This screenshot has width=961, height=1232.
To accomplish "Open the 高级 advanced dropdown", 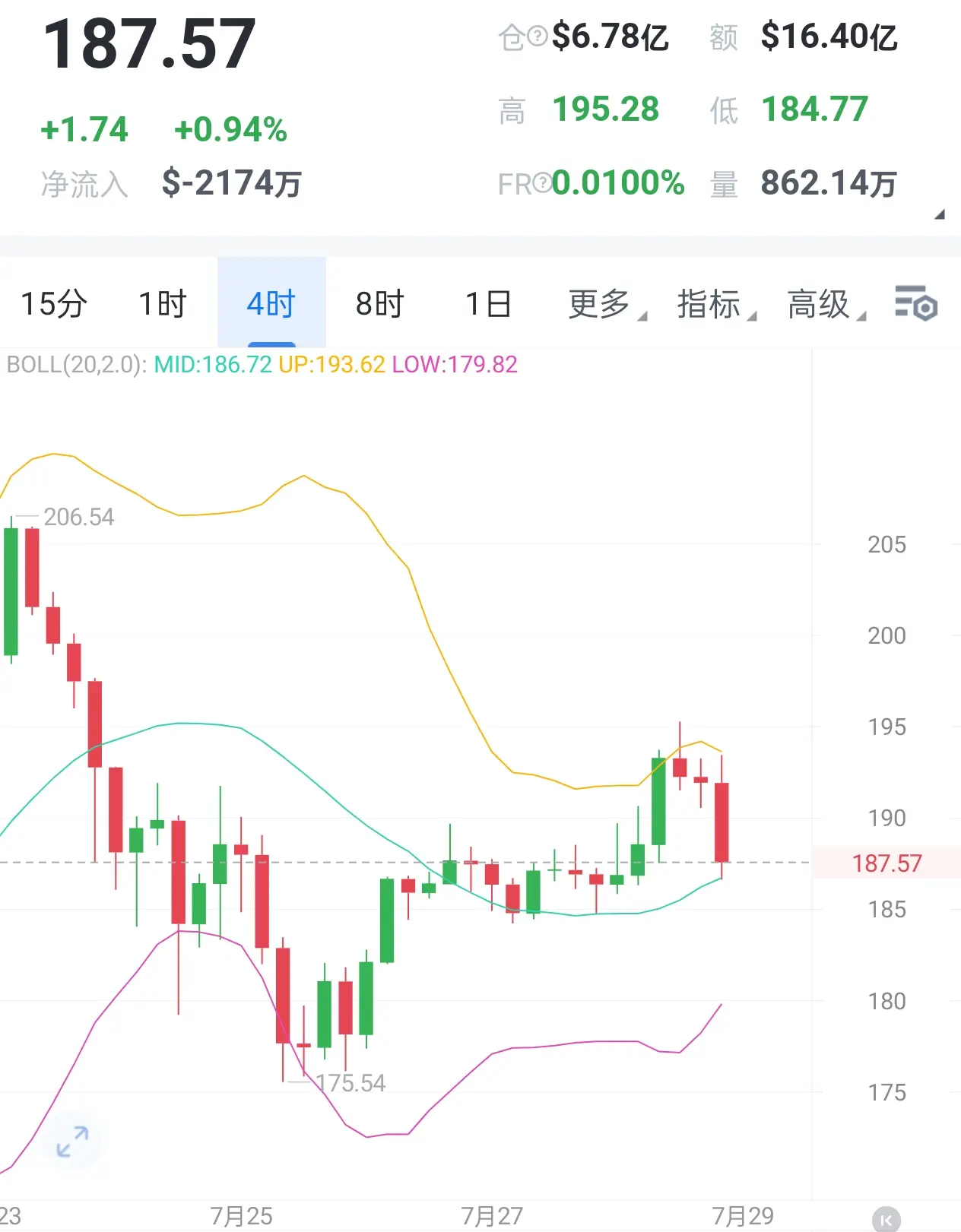I will (x=826, y=304).
